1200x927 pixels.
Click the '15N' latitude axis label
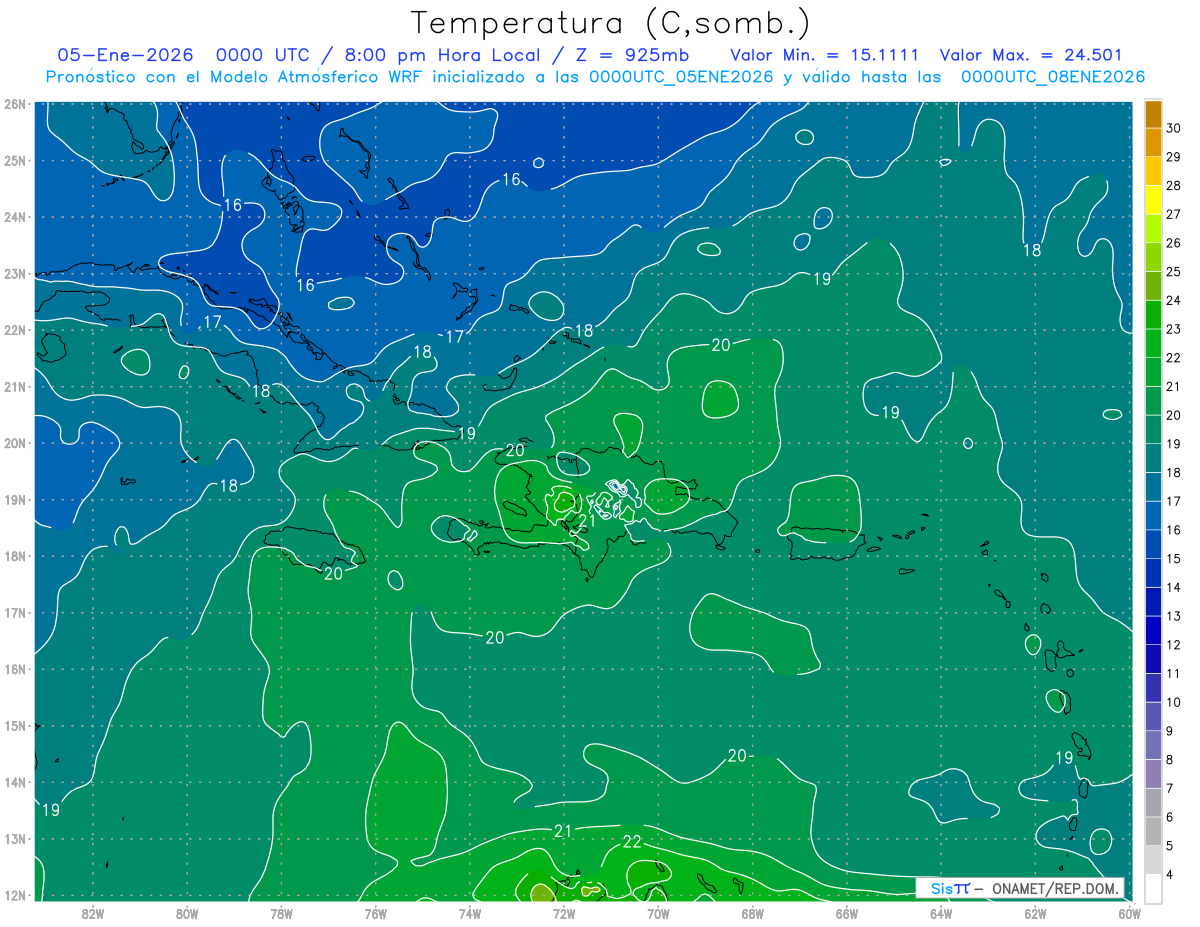coord(14,726)
